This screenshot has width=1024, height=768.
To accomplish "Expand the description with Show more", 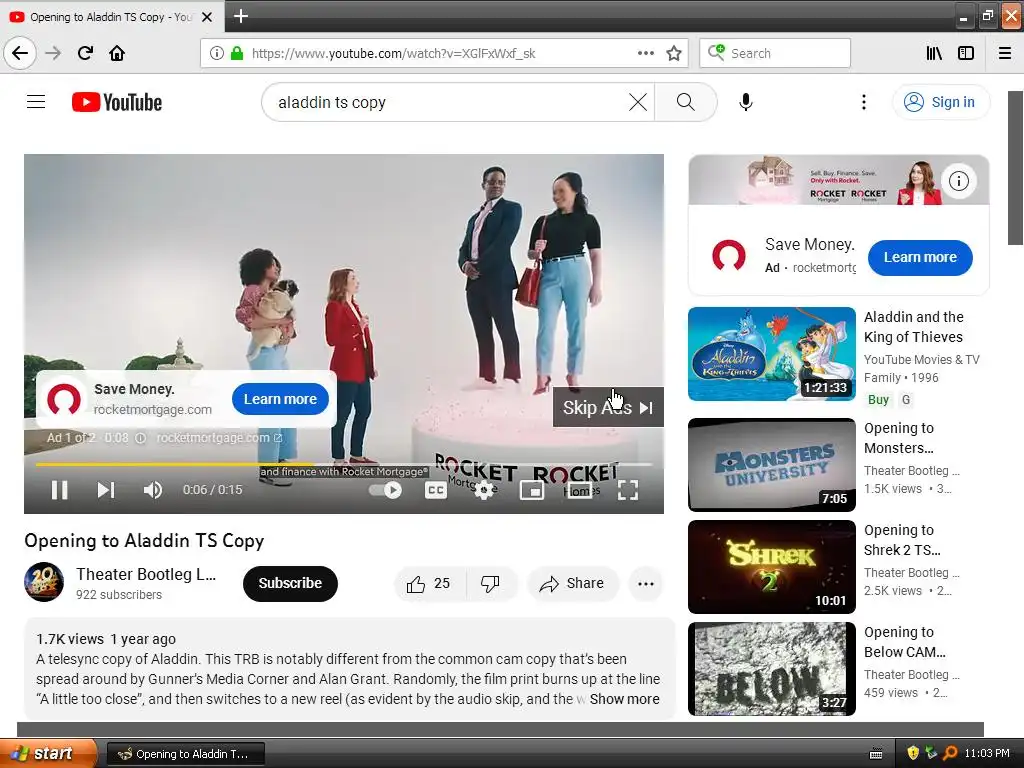I will (624, 699).
